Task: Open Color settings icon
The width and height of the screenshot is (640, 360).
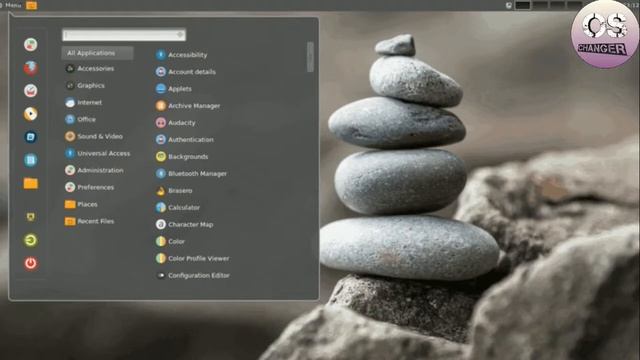Action: 161,241
